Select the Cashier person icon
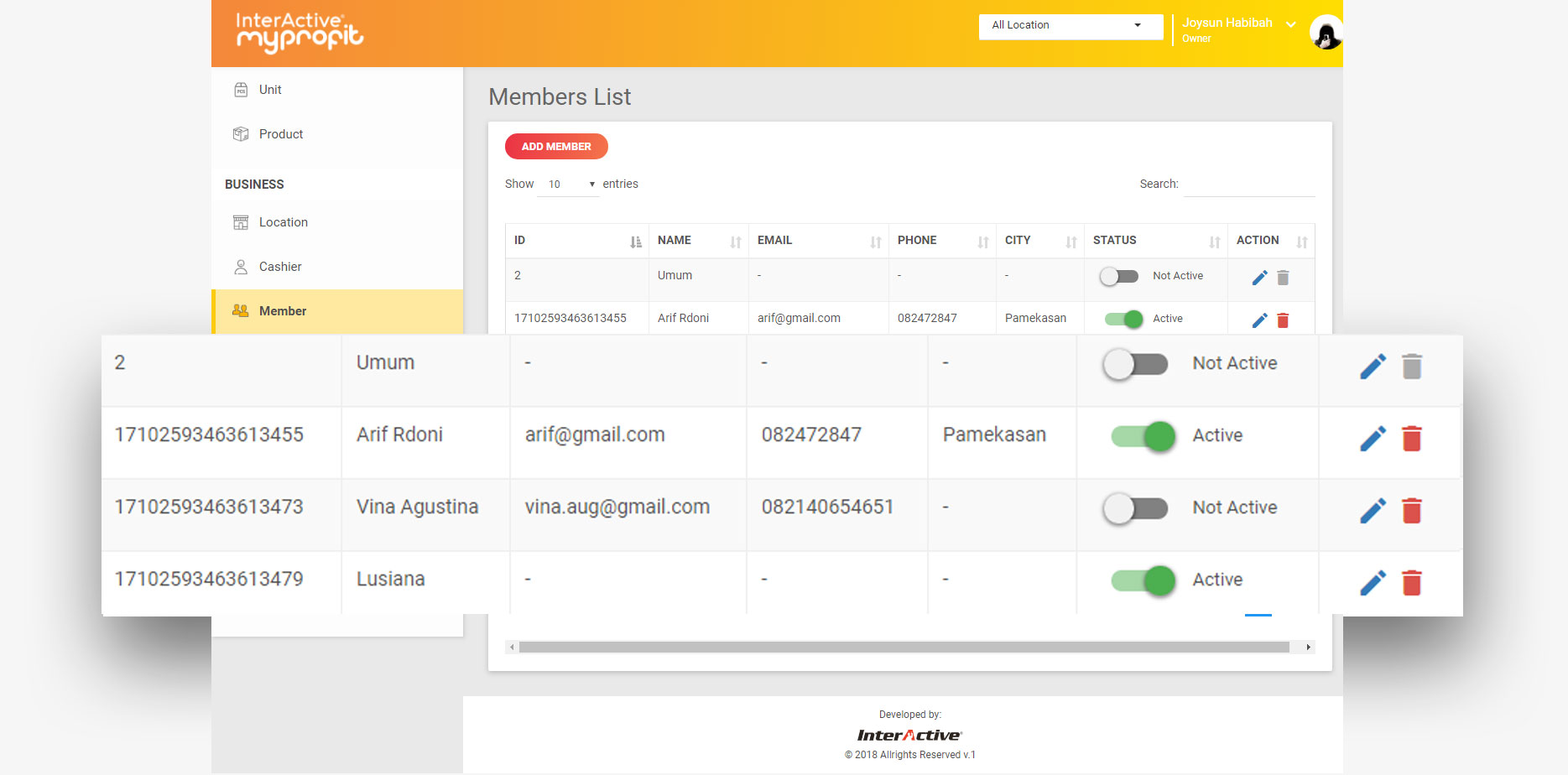The image size is (1568, 775). pyautogui.click(x=241, y=266)
